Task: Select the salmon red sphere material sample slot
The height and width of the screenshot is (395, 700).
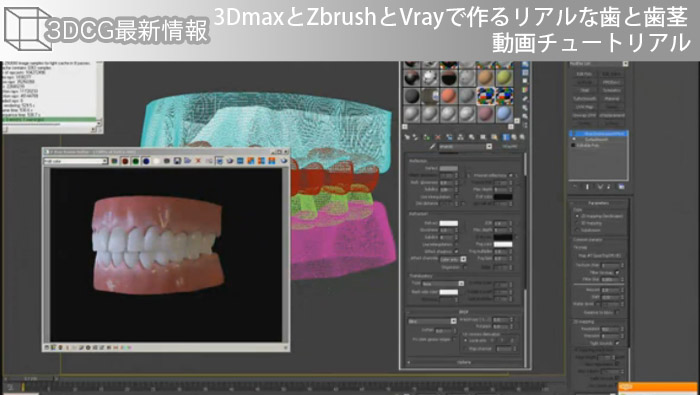Action: coord(448,96)
